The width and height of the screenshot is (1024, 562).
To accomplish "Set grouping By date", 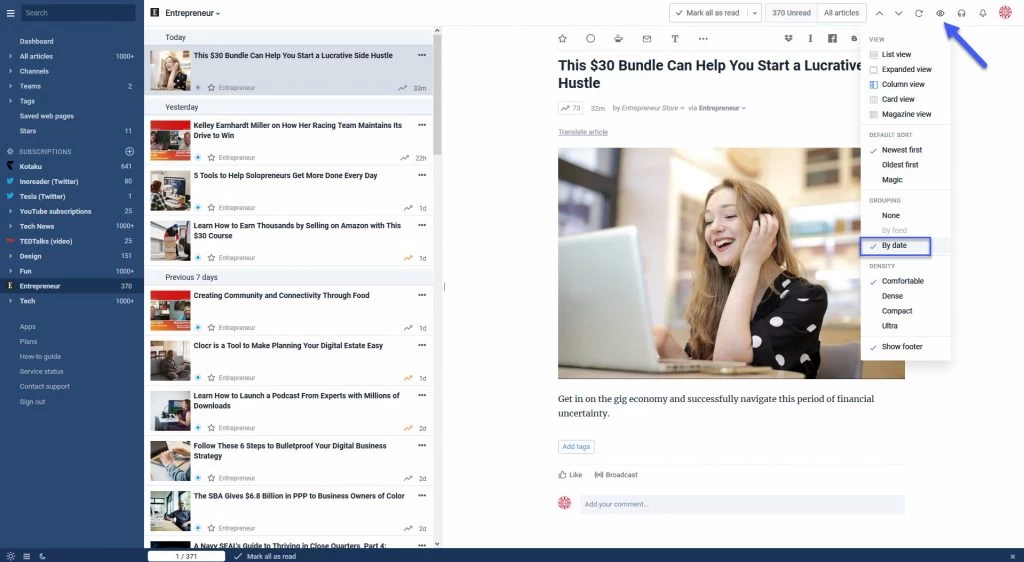I will [896, 246].
